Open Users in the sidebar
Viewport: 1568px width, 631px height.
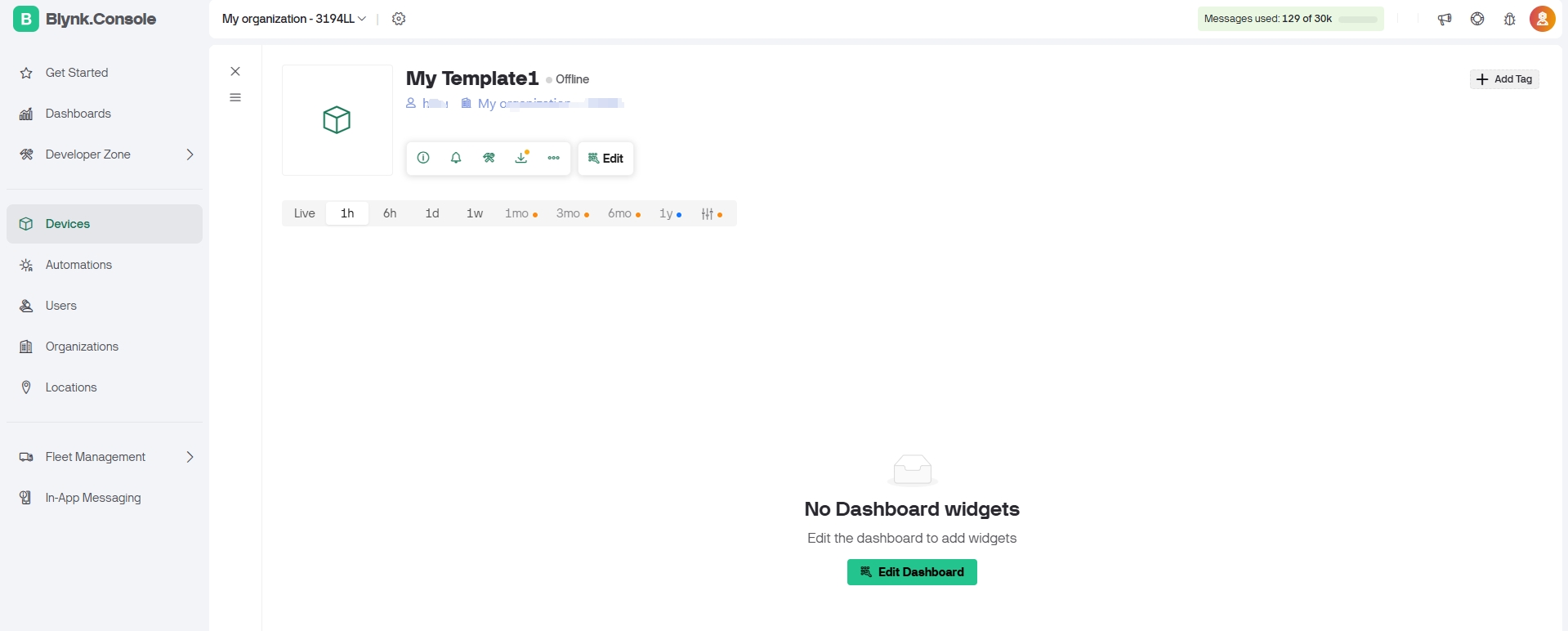pyautogui.click(x=105, y=306)
